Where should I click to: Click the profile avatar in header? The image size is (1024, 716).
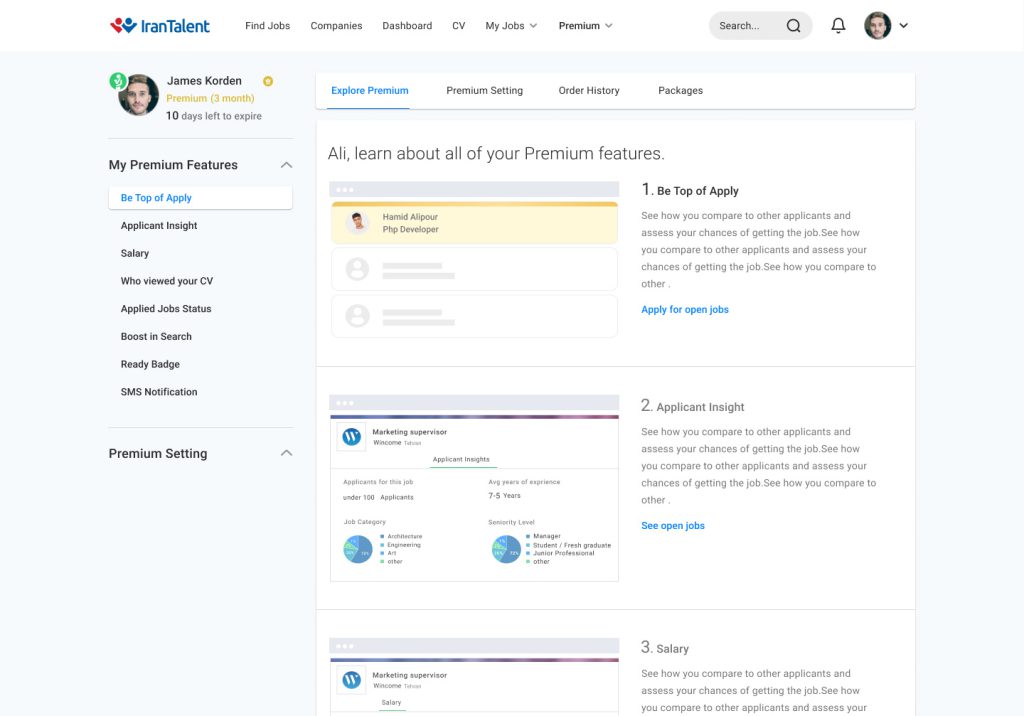coord(877,25)
